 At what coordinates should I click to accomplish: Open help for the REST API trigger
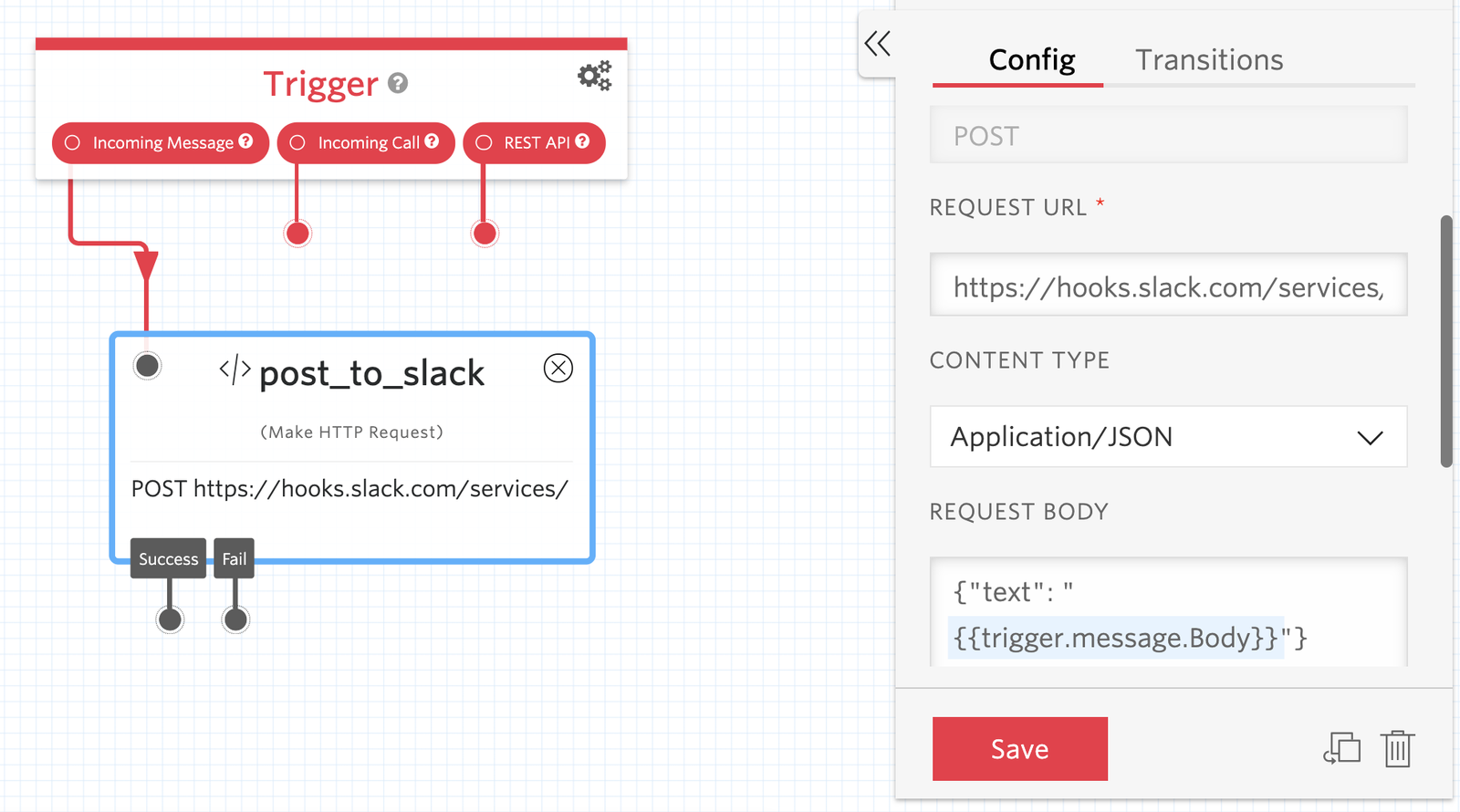581,142
